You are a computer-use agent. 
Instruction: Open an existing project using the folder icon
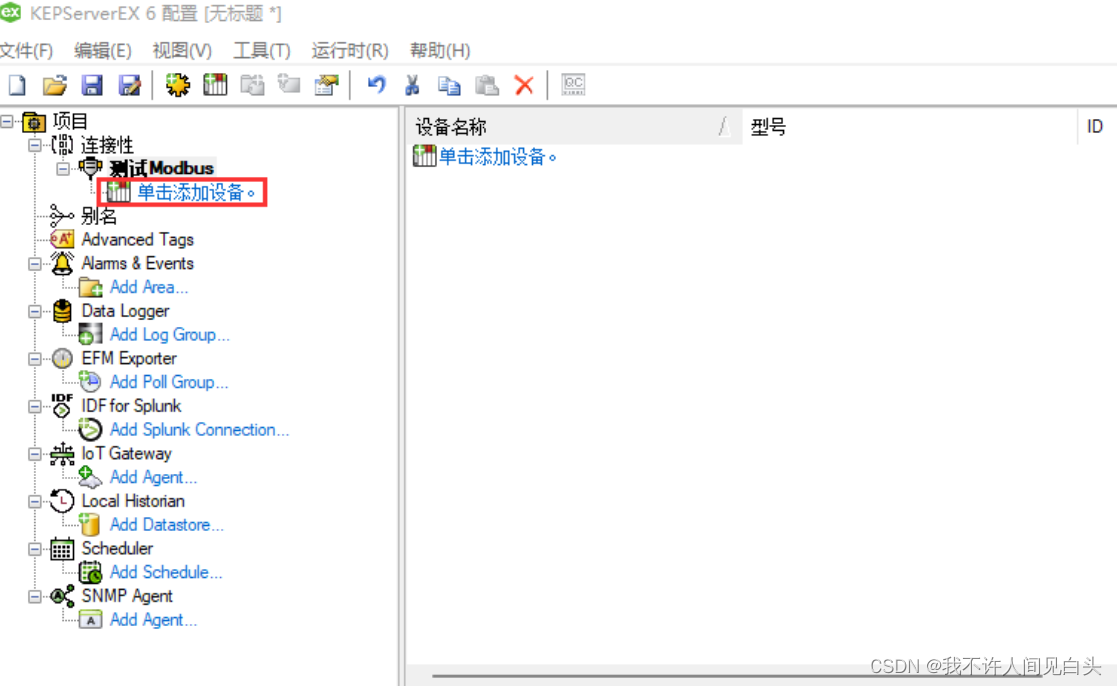pos(54,84)
